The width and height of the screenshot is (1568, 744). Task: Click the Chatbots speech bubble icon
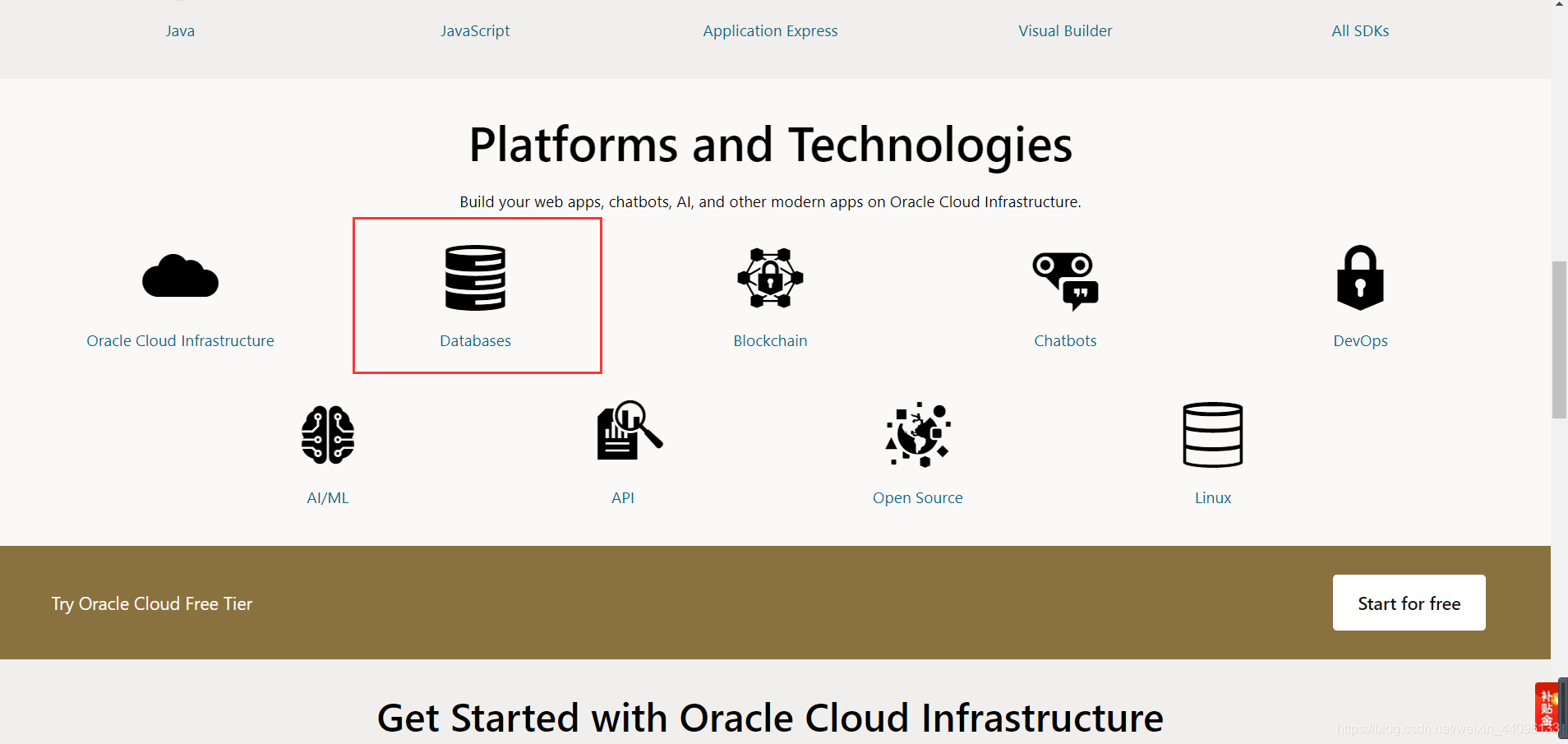coord(1065,280)
